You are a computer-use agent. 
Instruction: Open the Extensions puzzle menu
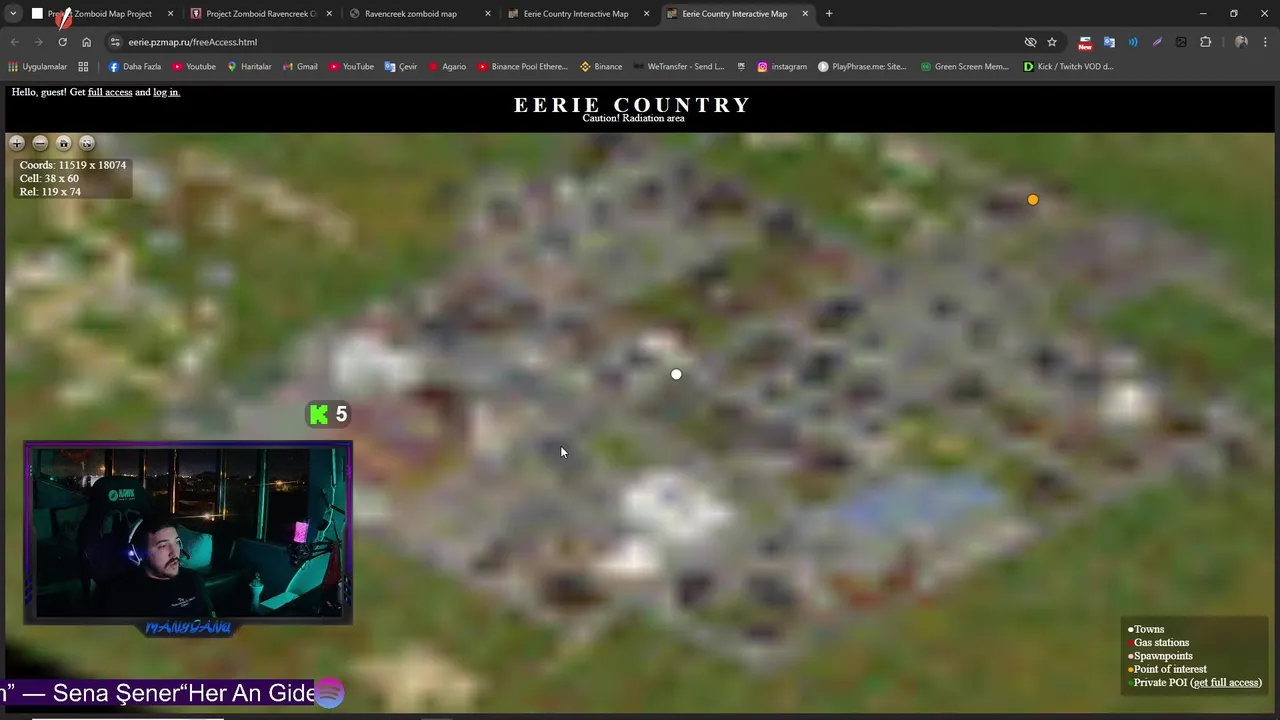1205,42
